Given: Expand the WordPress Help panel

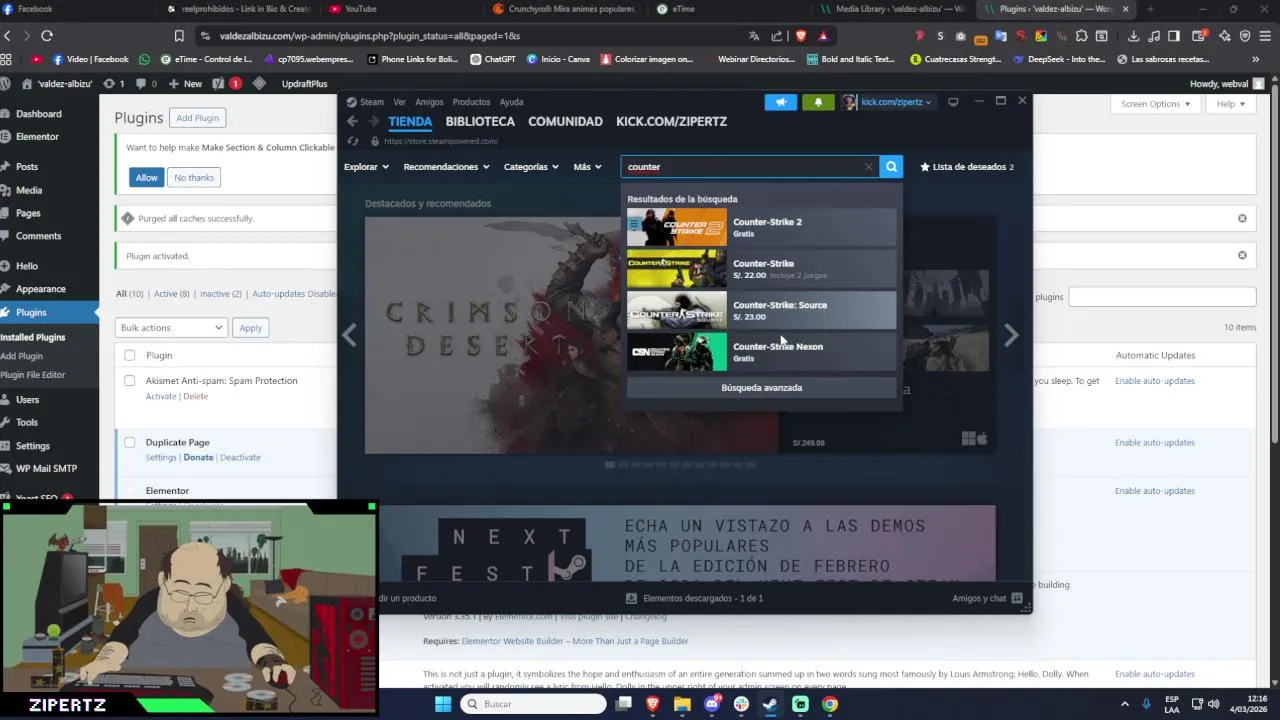Looking at the screenshot, I should (x=1230, y=104).
